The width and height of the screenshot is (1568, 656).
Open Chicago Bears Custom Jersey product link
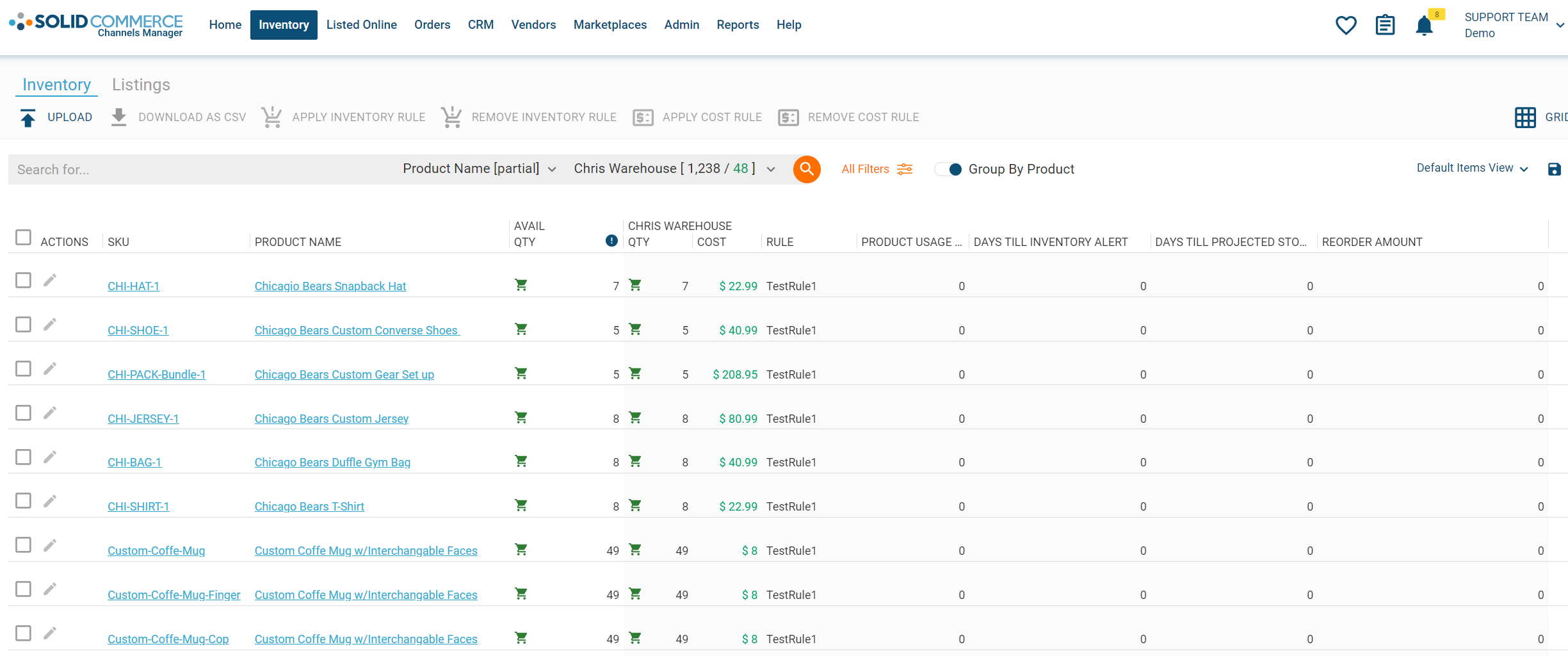click(x=332, y=419)
